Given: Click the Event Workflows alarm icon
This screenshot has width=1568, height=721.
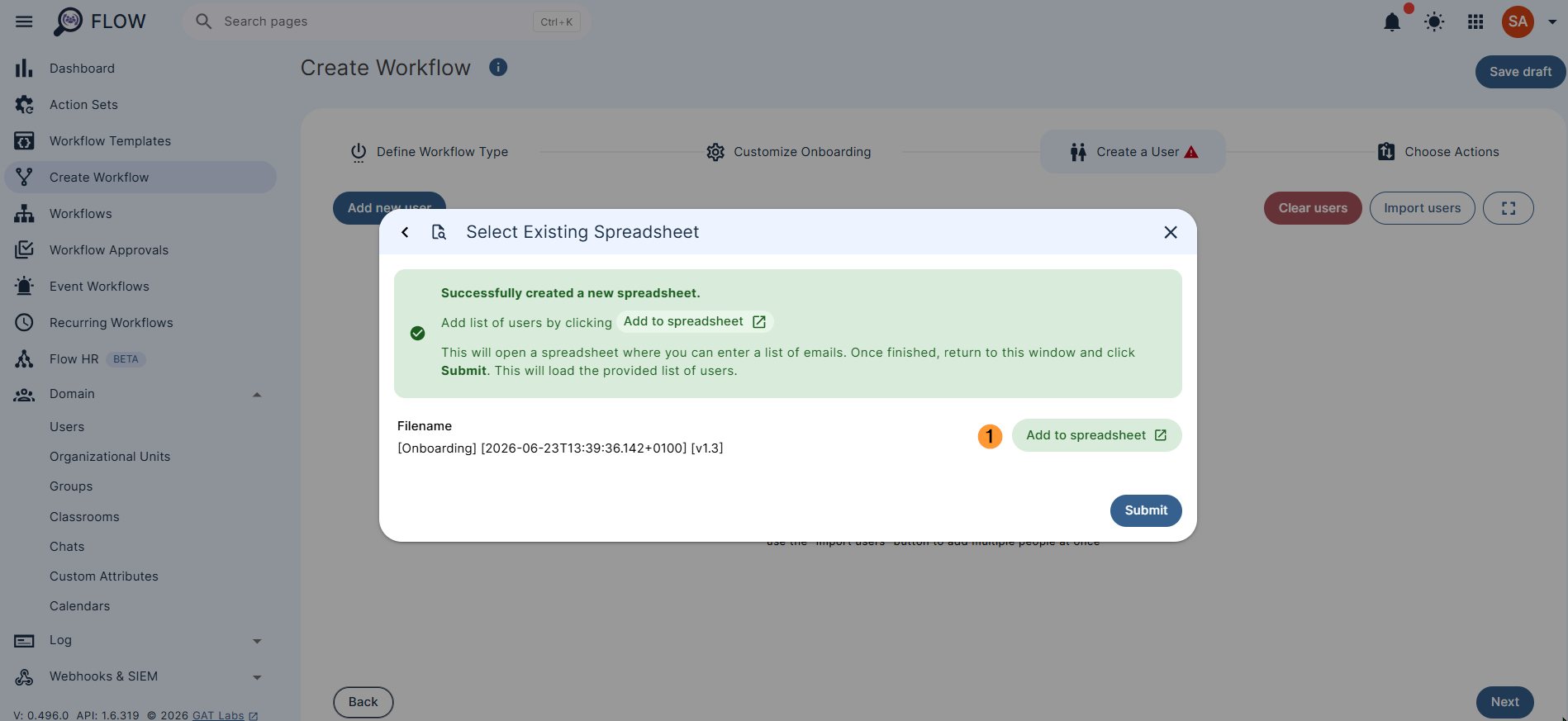Looking at the screenshot, I should tap(24, 287).
